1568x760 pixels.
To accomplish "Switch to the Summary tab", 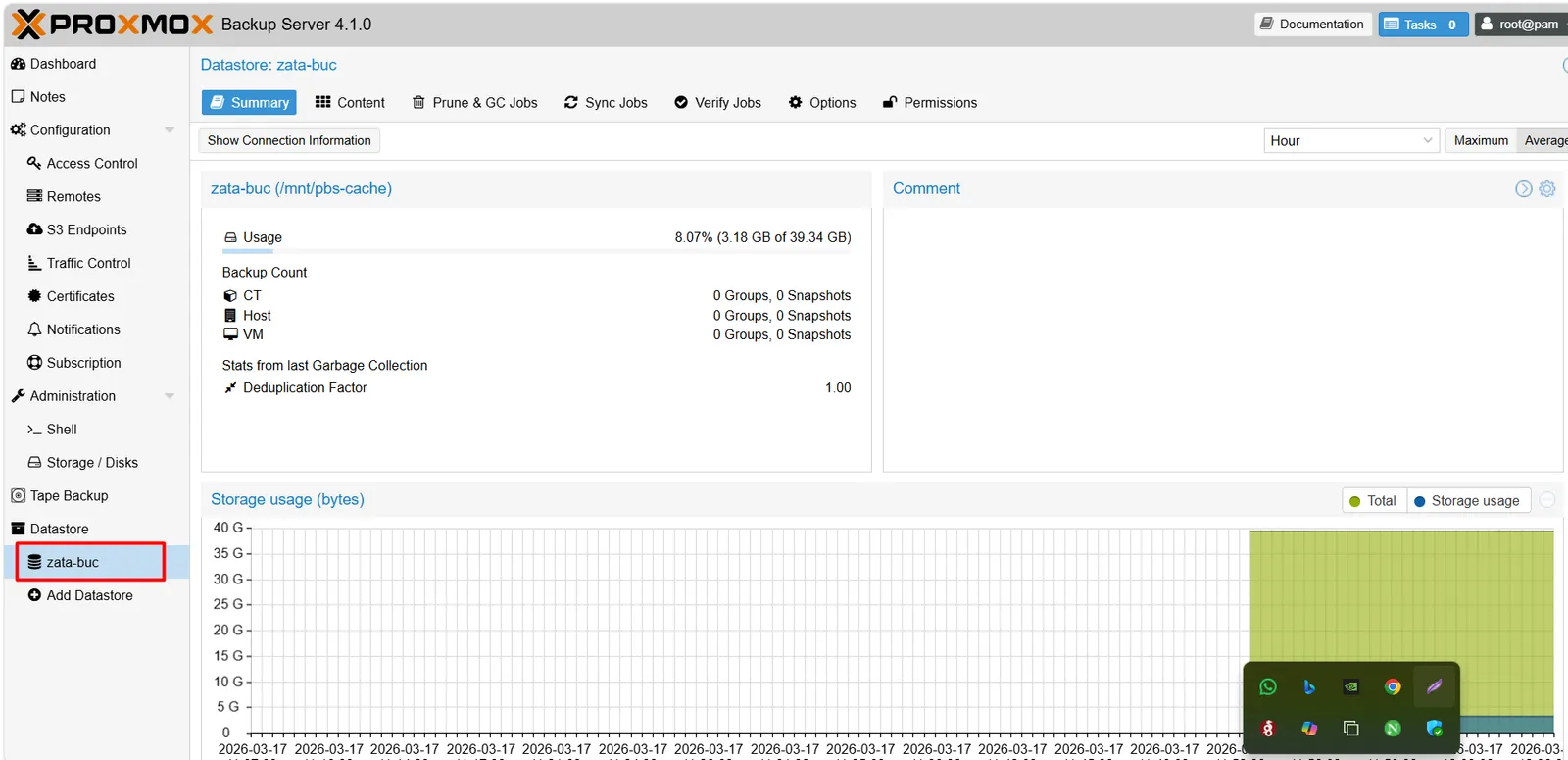I will click(249, 103).
